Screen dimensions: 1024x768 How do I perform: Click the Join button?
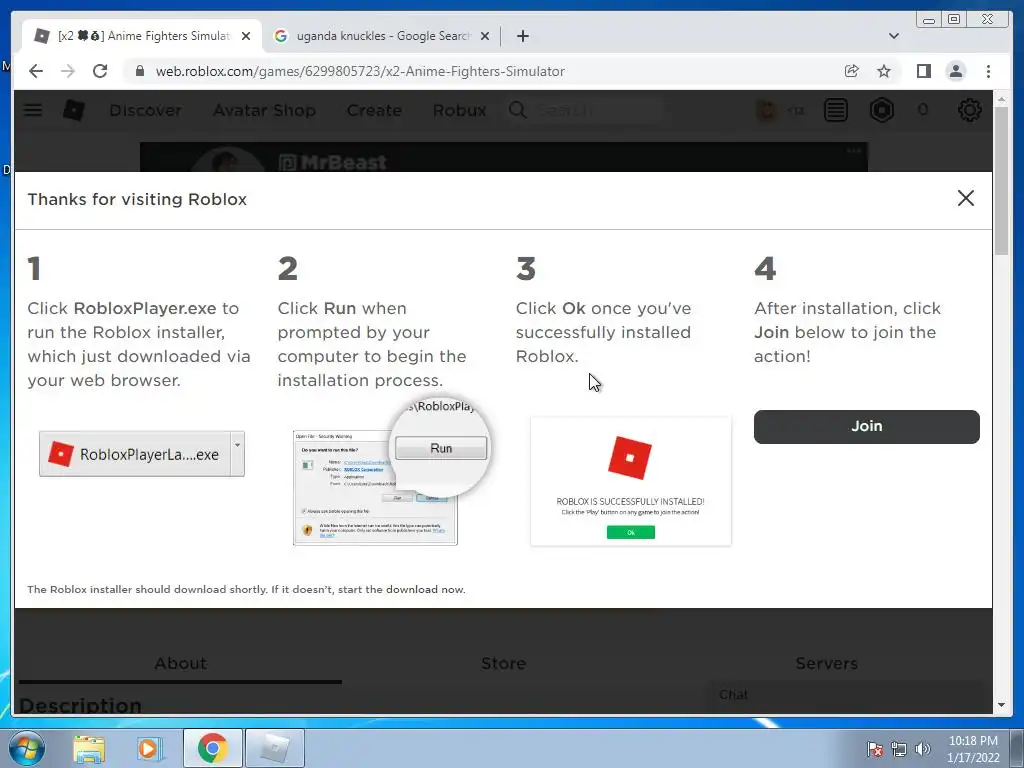click(866, 426)
